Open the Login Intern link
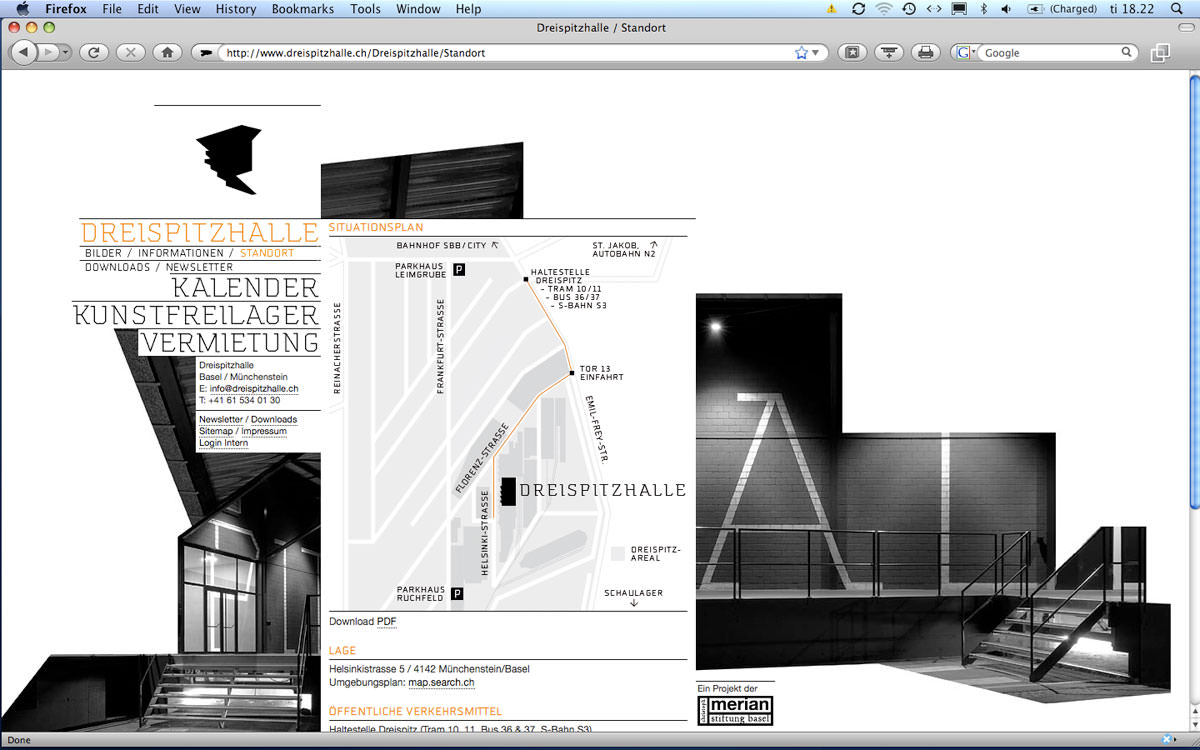The height and width of the screenshot is (750, 1200). click(x=223, y=444)
